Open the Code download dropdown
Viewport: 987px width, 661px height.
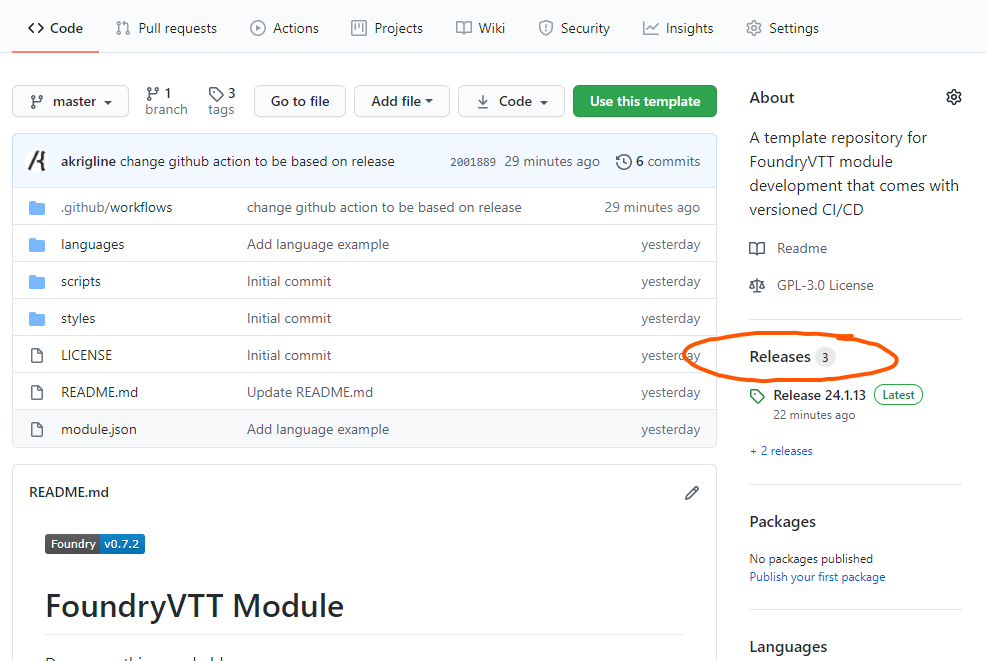coord(511,101)
